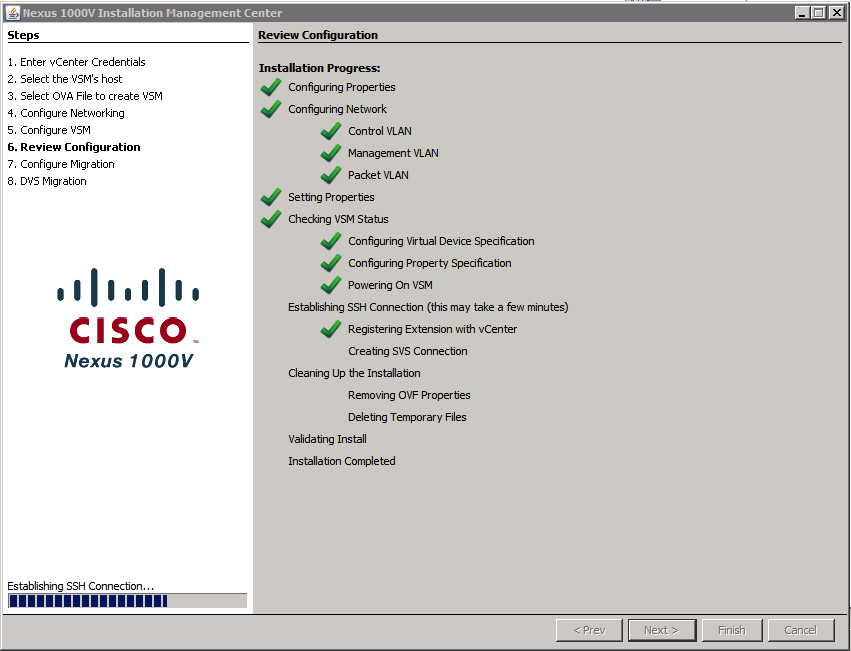Click the SSH connection progress bar
The height and width of the screenshot is (651, 851).
click(127, 601)
